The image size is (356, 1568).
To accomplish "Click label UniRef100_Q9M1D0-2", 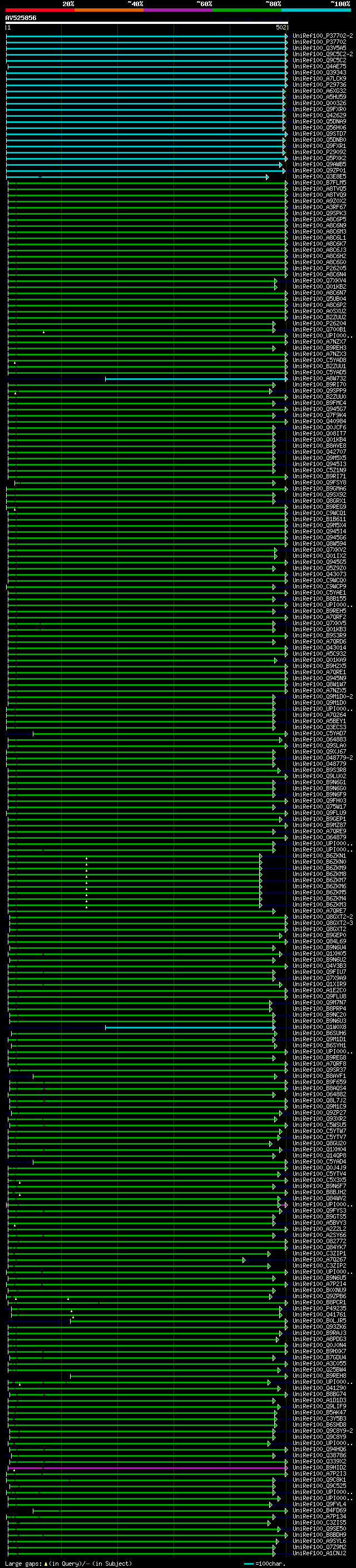I will [x=323, y=696].
